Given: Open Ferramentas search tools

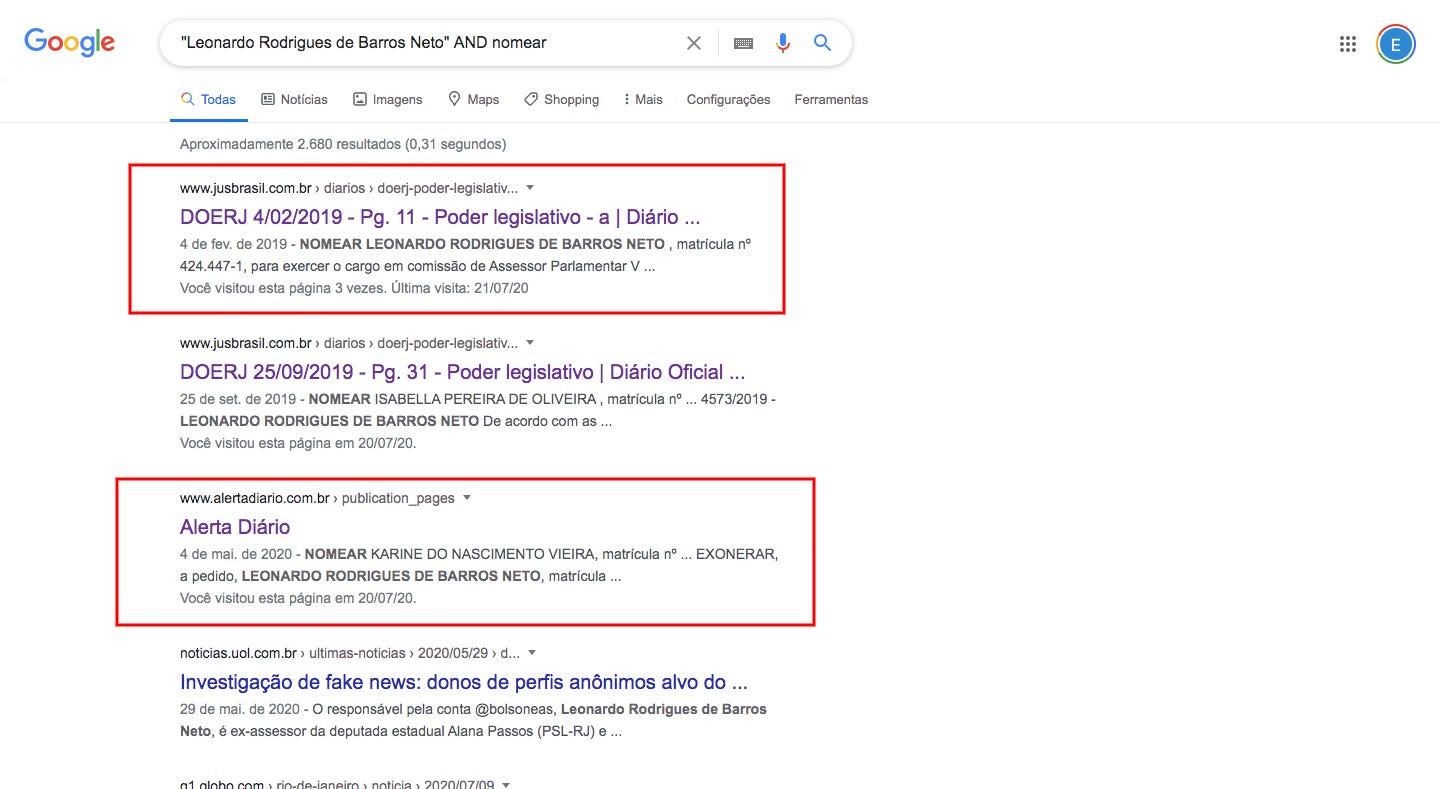Looking at the screenshot, I should point(831,99).
